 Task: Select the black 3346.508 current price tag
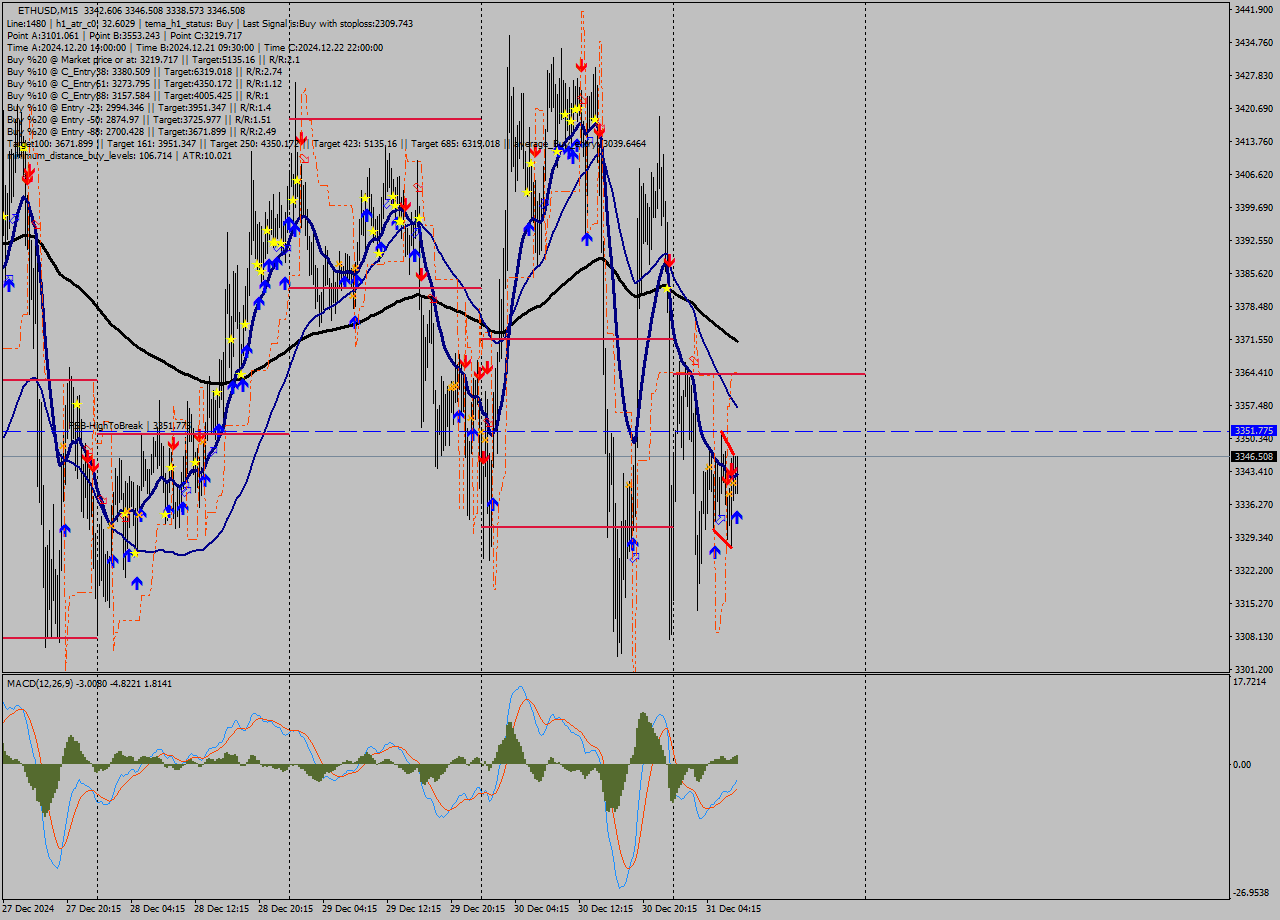pyautogui.click(x=1254, y=456)
